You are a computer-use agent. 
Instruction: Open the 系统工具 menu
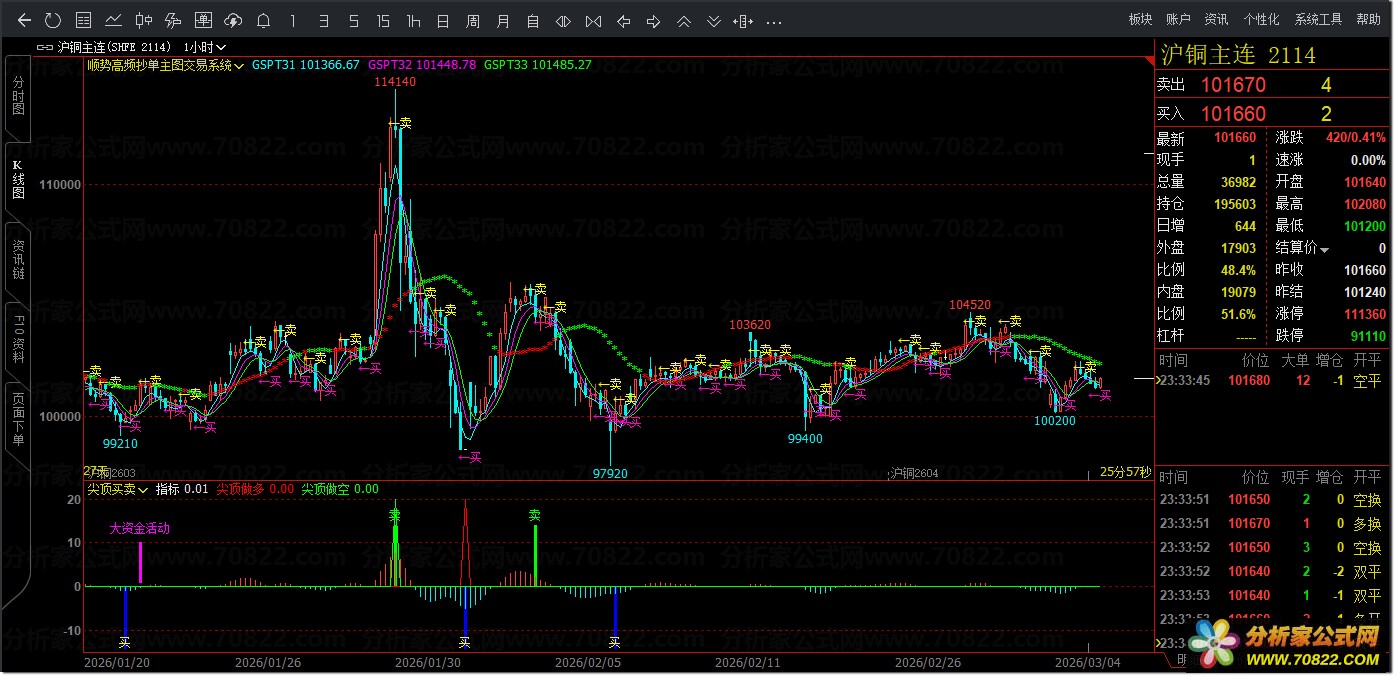[x=1318, y=20]
